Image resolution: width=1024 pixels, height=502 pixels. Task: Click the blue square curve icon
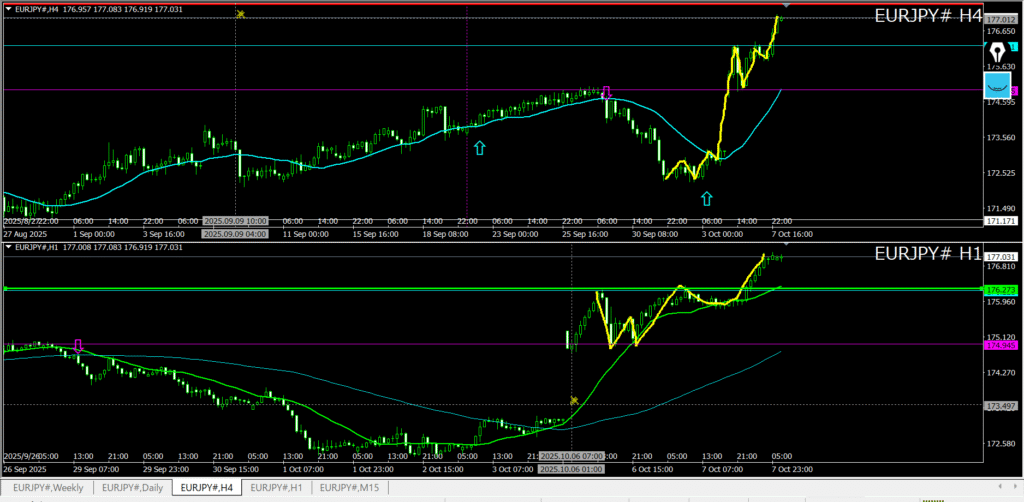(997, 85)
